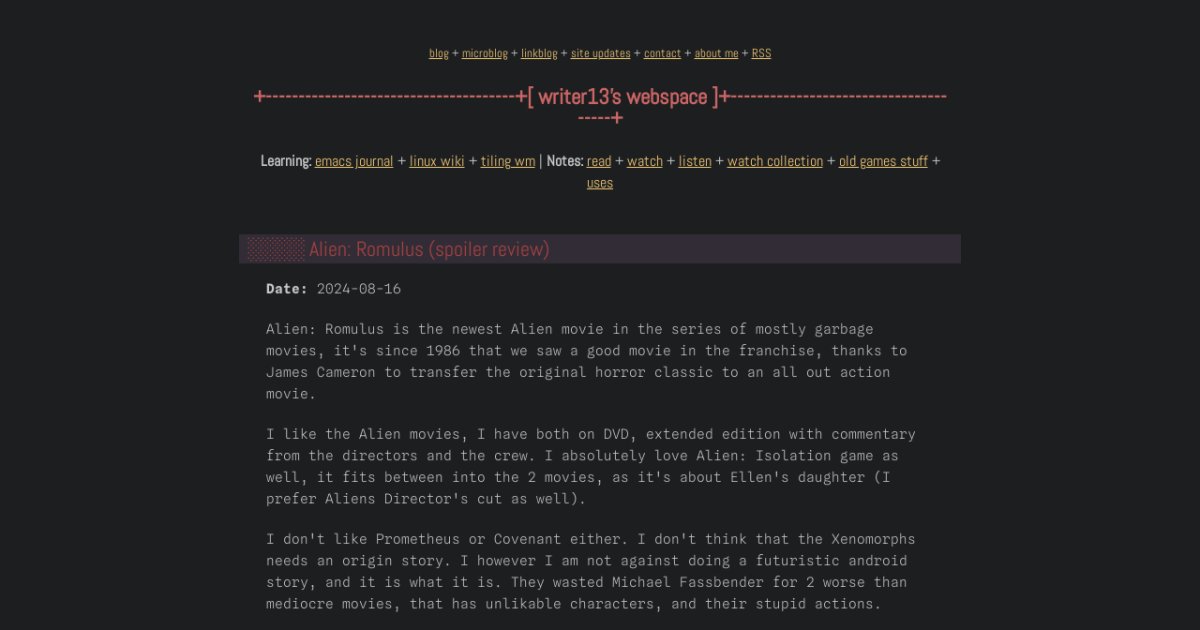Go to the microblog page
The height and width of the screenshot is (630, 1200).
(x=484, y=54)
